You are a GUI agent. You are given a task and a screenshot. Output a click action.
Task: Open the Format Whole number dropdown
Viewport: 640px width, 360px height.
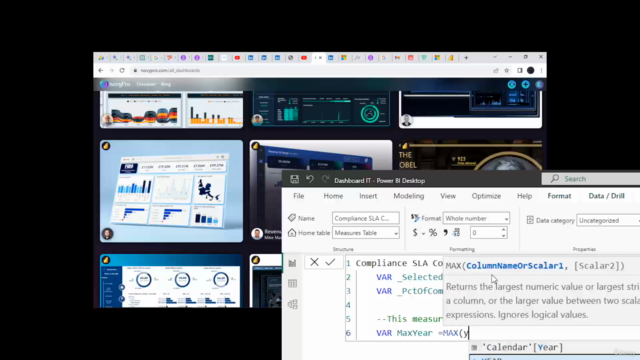[x=476, y=218]
